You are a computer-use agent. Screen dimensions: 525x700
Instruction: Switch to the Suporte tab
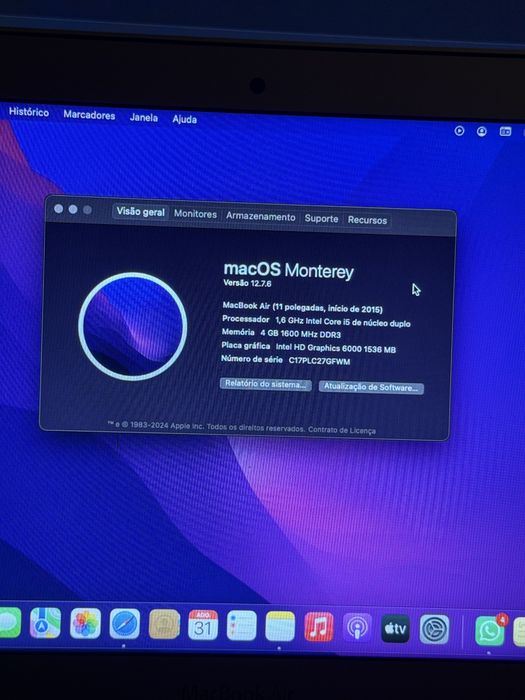pos(321,218)
